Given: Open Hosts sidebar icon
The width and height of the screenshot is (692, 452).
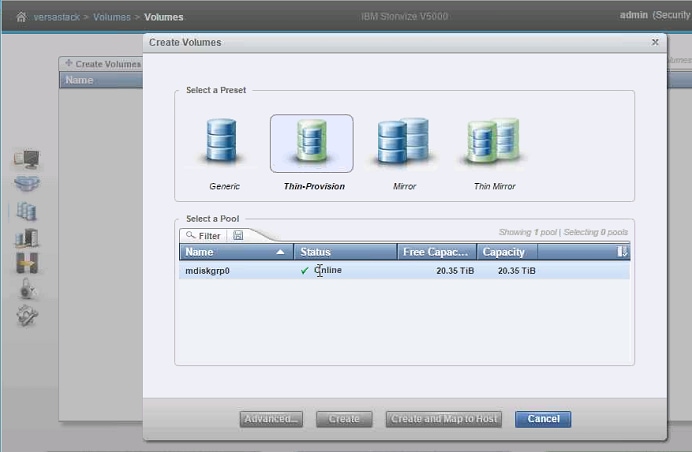Looking at the screenshot, I should pyautogui.click(x=26, y=238).
